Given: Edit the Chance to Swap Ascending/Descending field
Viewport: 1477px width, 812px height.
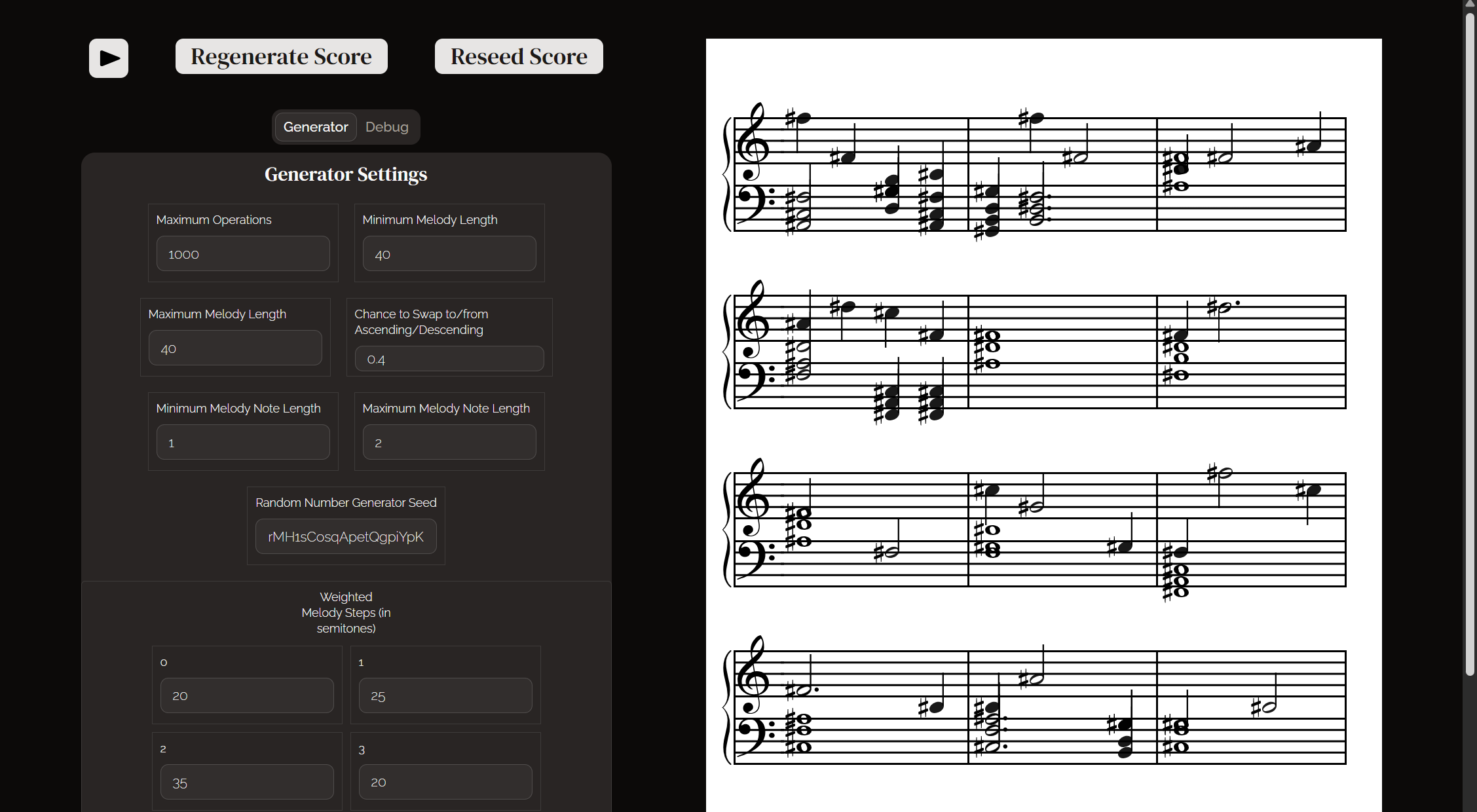Looking at the screenshot, I should click(x=449, y=359).
